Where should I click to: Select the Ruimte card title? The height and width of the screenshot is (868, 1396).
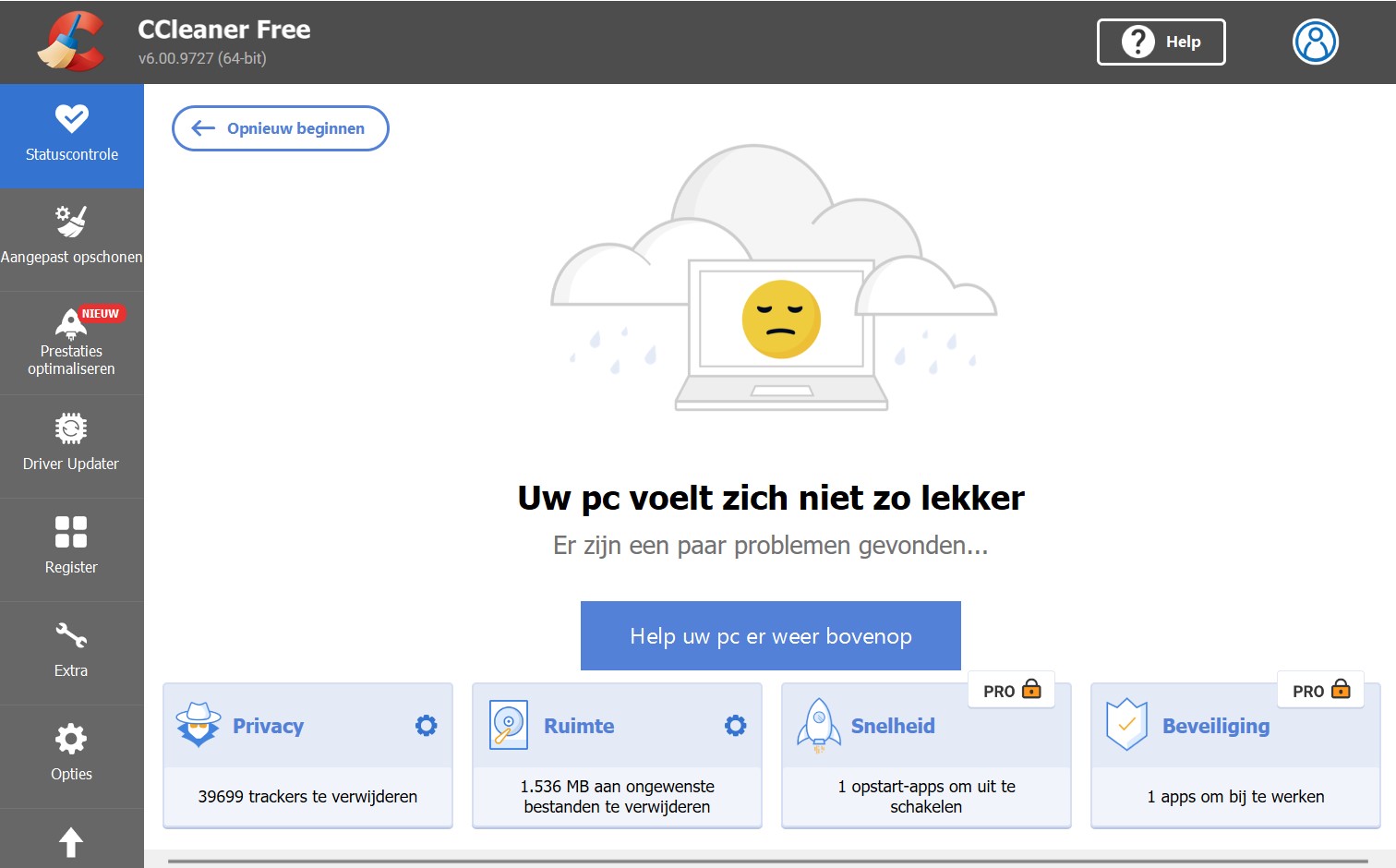click(x=579, y=726)
